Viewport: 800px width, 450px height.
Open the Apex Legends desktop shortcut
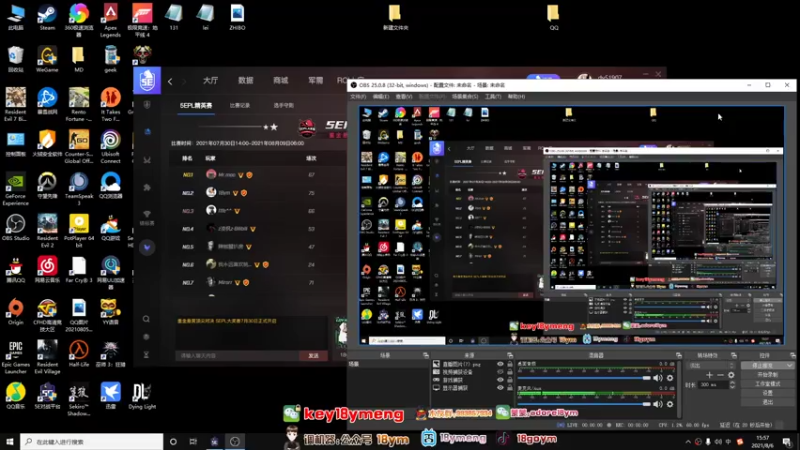pyautogui.click(x=110, y=20)
